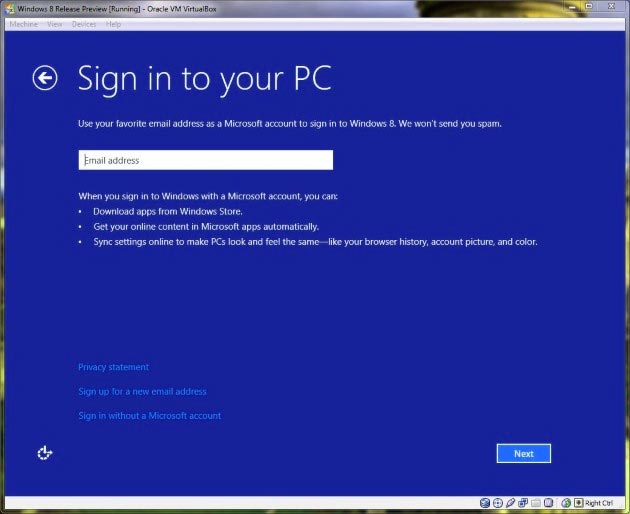The image size is (630, 514).
Task: Click the keyboard capture arrow indicator icon
Action: 578,503
